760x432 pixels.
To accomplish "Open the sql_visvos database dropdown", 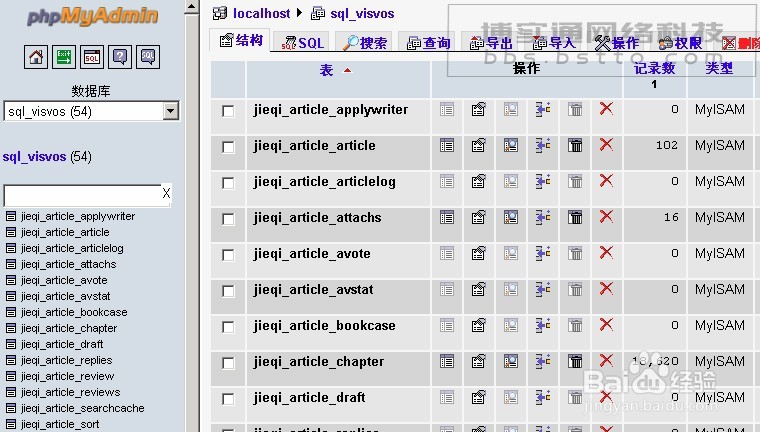I will 91,111.
